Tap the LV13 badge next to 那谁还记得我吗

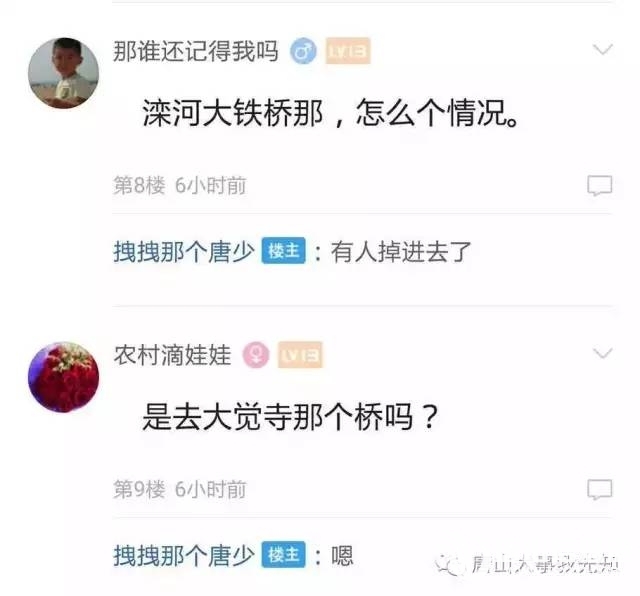tap(348, 51)
